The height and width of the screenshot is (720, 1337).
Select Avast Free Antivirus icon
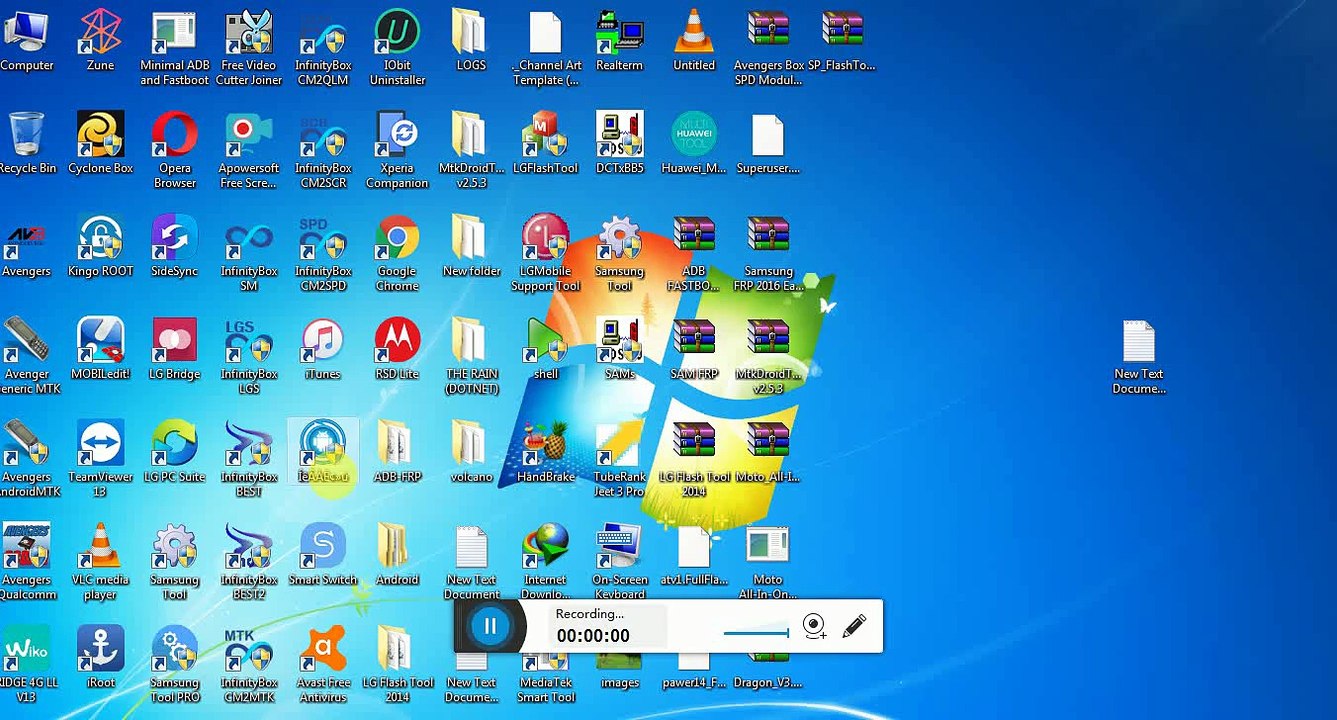pyautogui.click(x=323, y=665)
